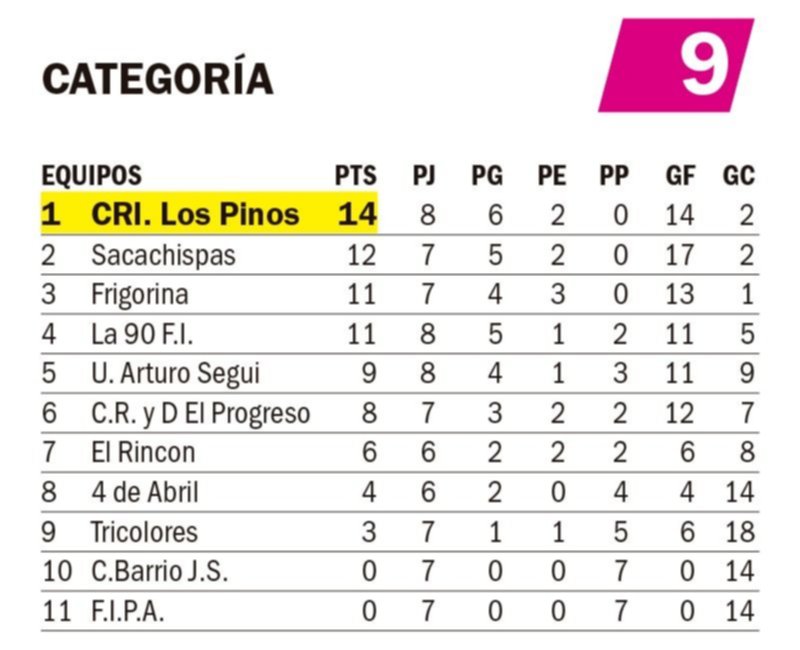Viewport: 800px width, 650px height.
Task: Click the 4 de Abril team name
Action: [x=145, y=492]
